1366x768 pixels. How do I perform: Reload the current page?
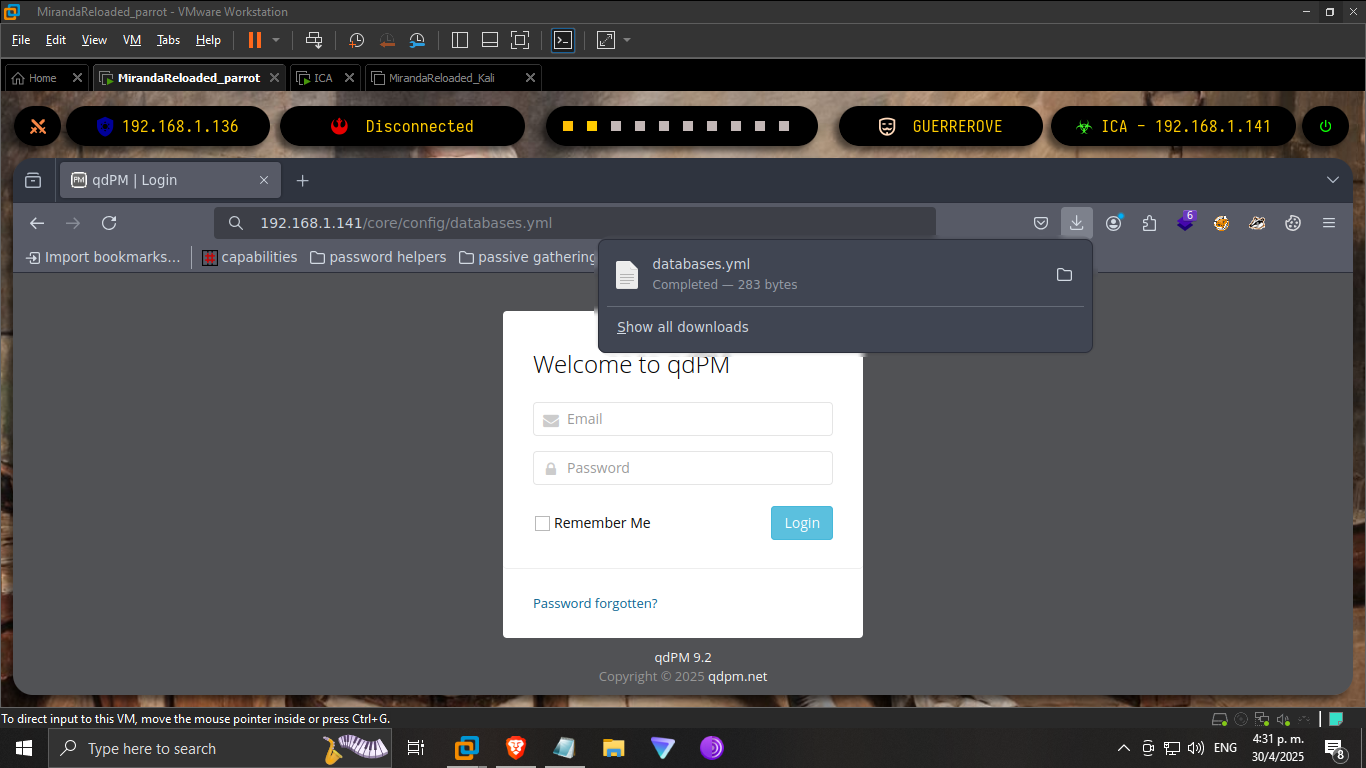(x=109, y=223)
